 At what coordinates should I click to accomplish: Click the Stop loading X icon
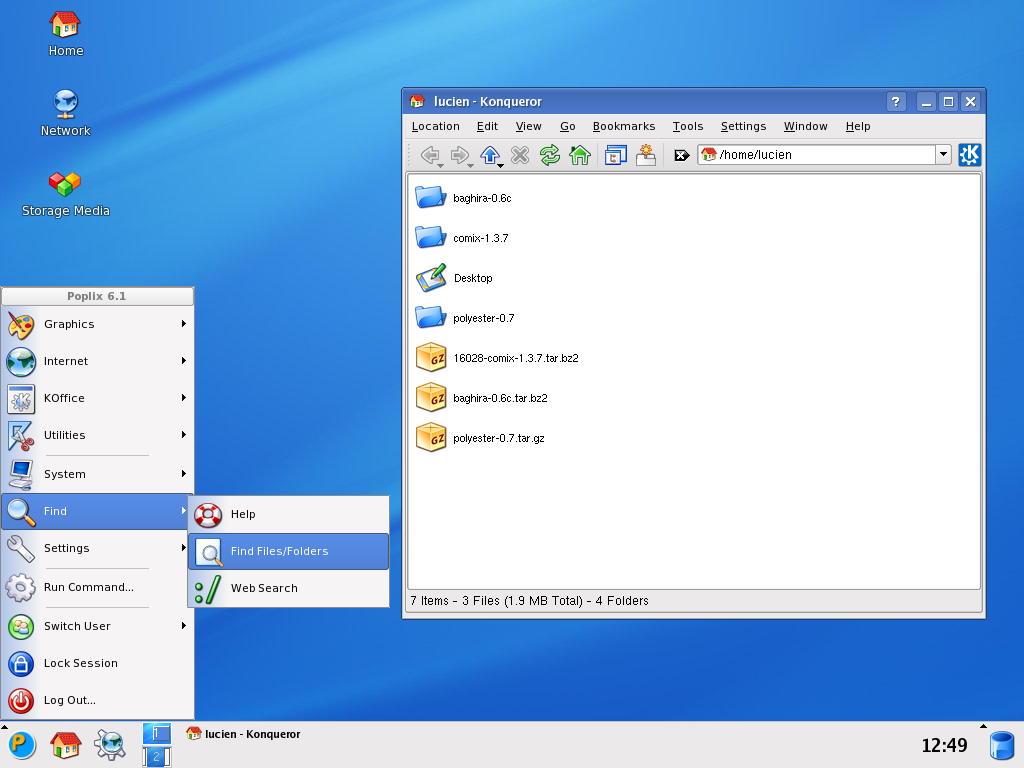point(520,155)
